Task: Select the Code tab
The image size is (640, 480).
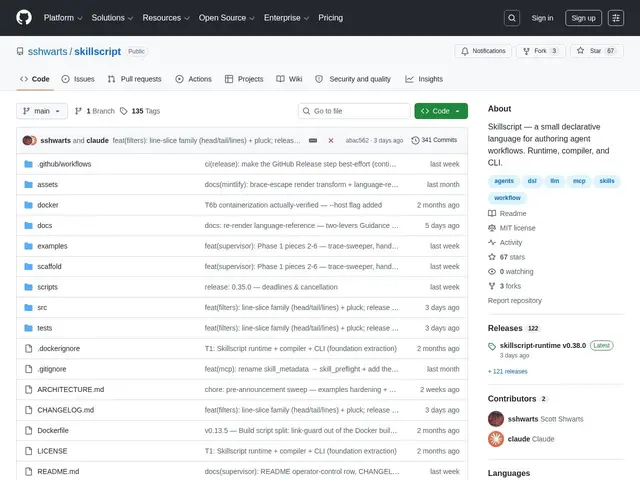Action: (x=35, y=79)
